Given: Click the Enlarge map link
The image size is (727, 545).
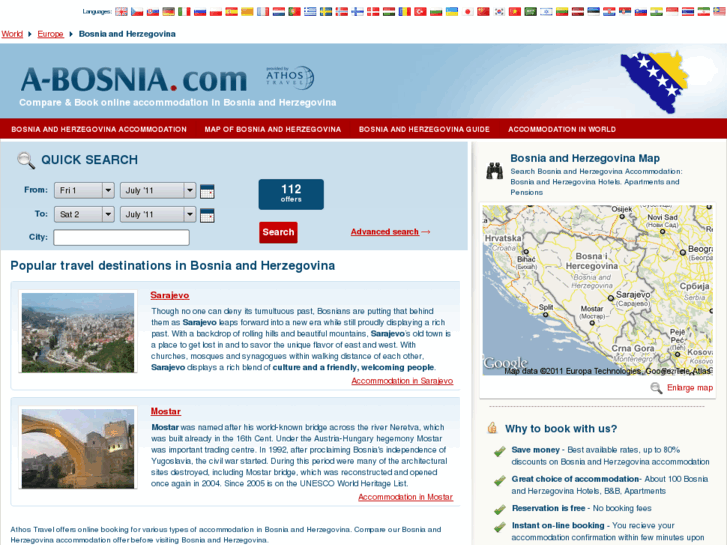Looking at the screenshot, I should pyautogui.click(x=690, y=388).
